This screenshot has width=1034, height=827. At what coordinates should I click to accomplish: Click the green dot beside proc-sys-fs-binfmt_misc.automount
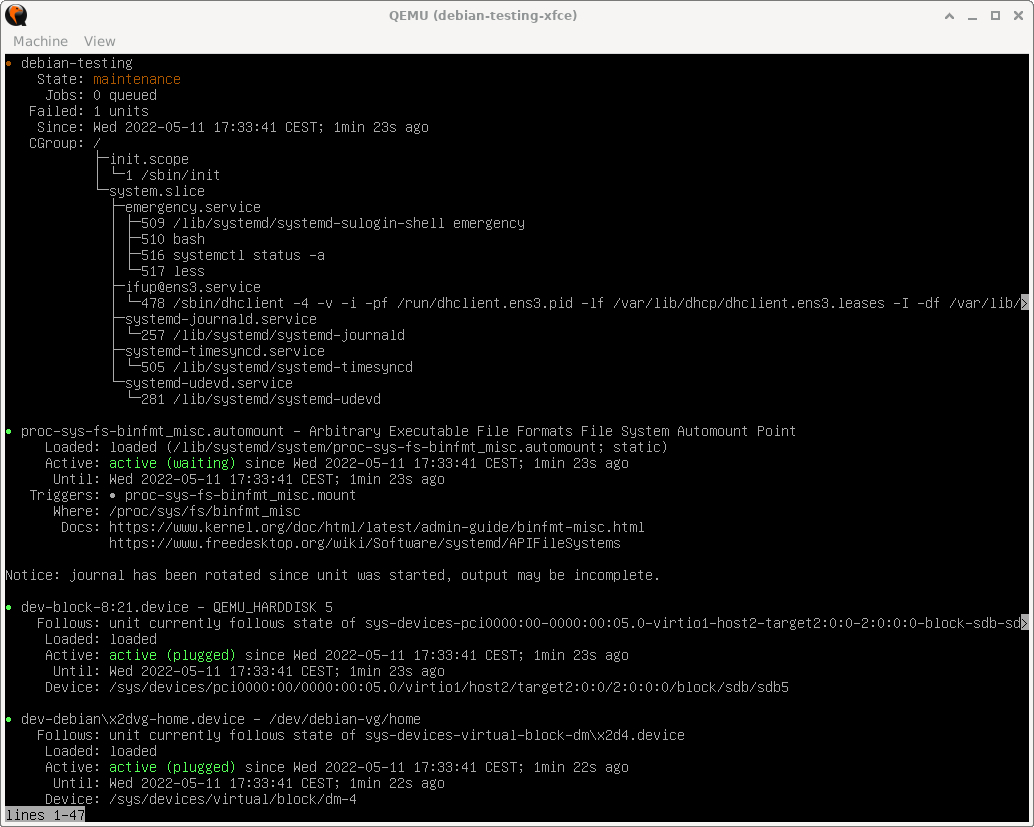coord(9,431)
